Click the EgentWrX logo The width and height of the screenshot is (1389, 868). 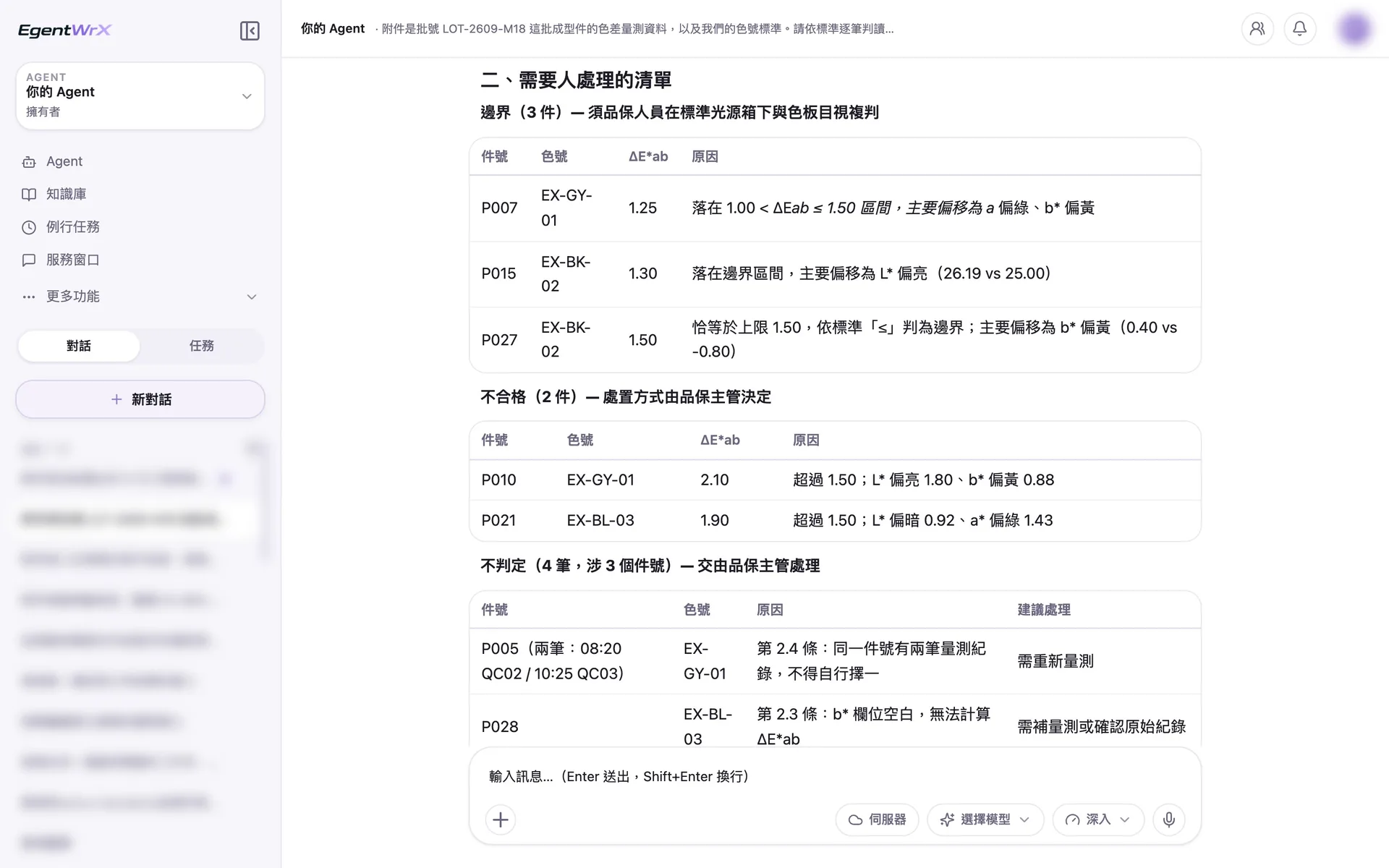[64, 30]
